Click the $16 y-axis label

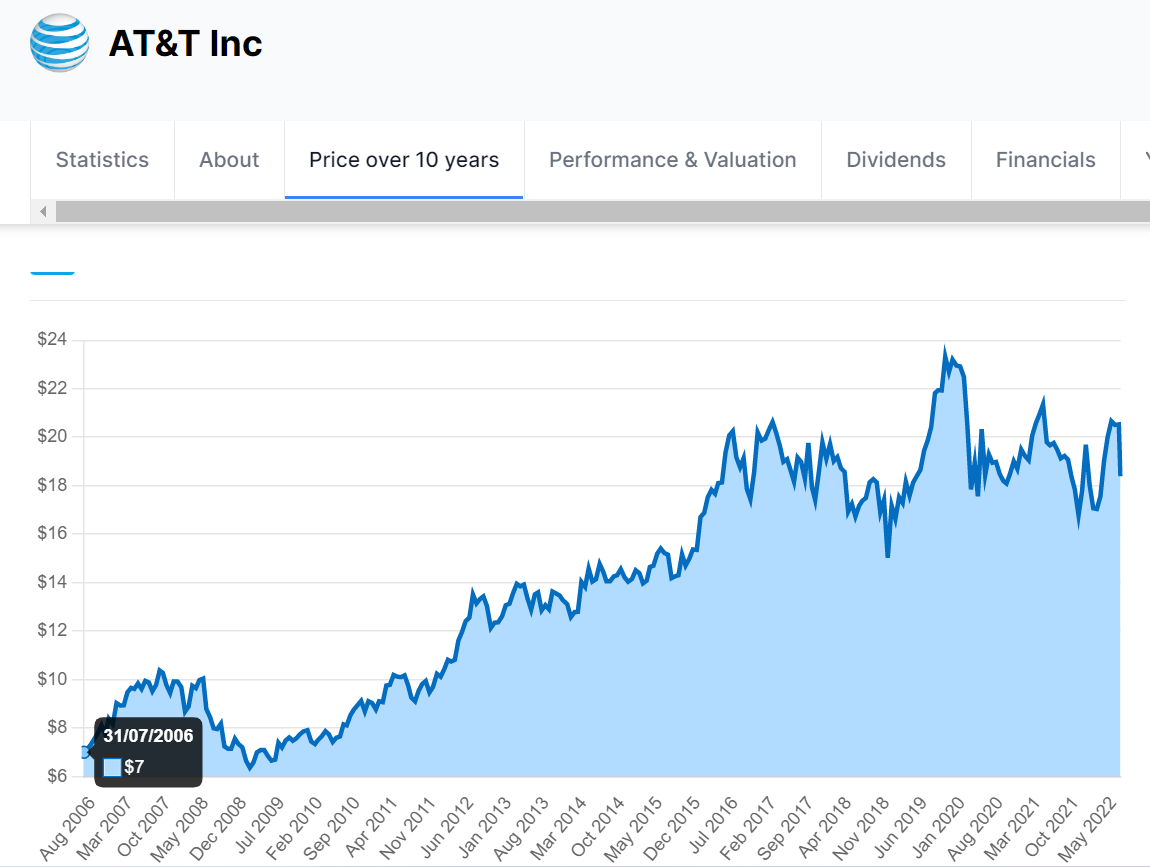52,533
